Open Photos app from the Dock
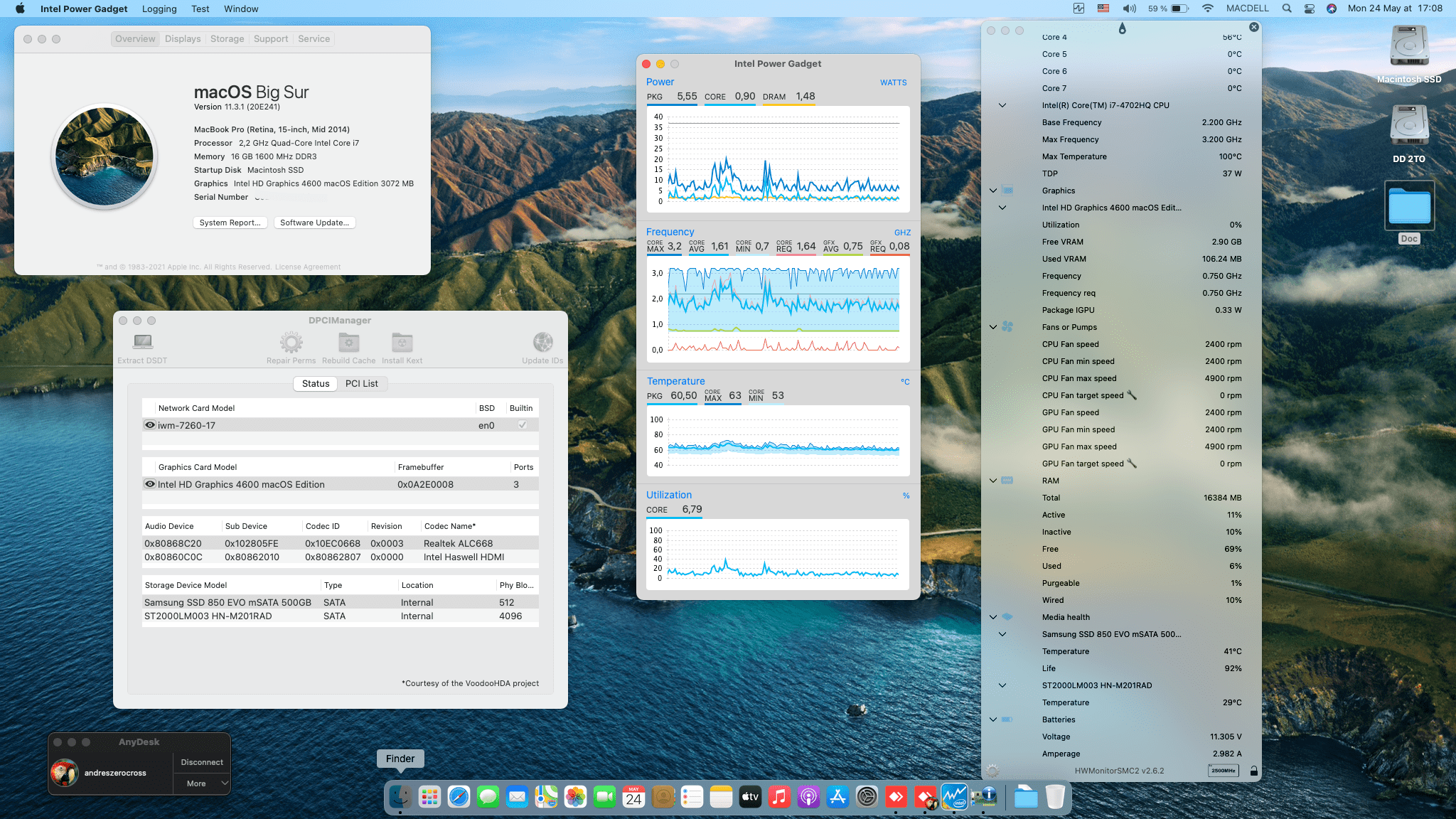Screen dimensions: 1456x819 [x=575, y=797]
